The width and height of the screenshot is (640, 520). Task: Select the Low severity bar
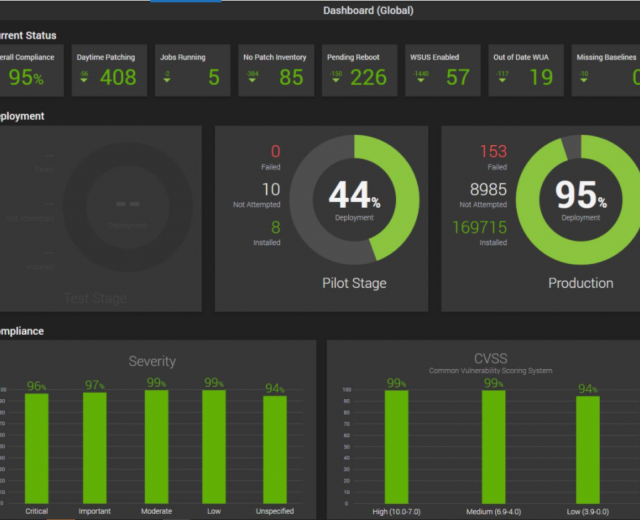pyautogui.click(x=214, y=447)
